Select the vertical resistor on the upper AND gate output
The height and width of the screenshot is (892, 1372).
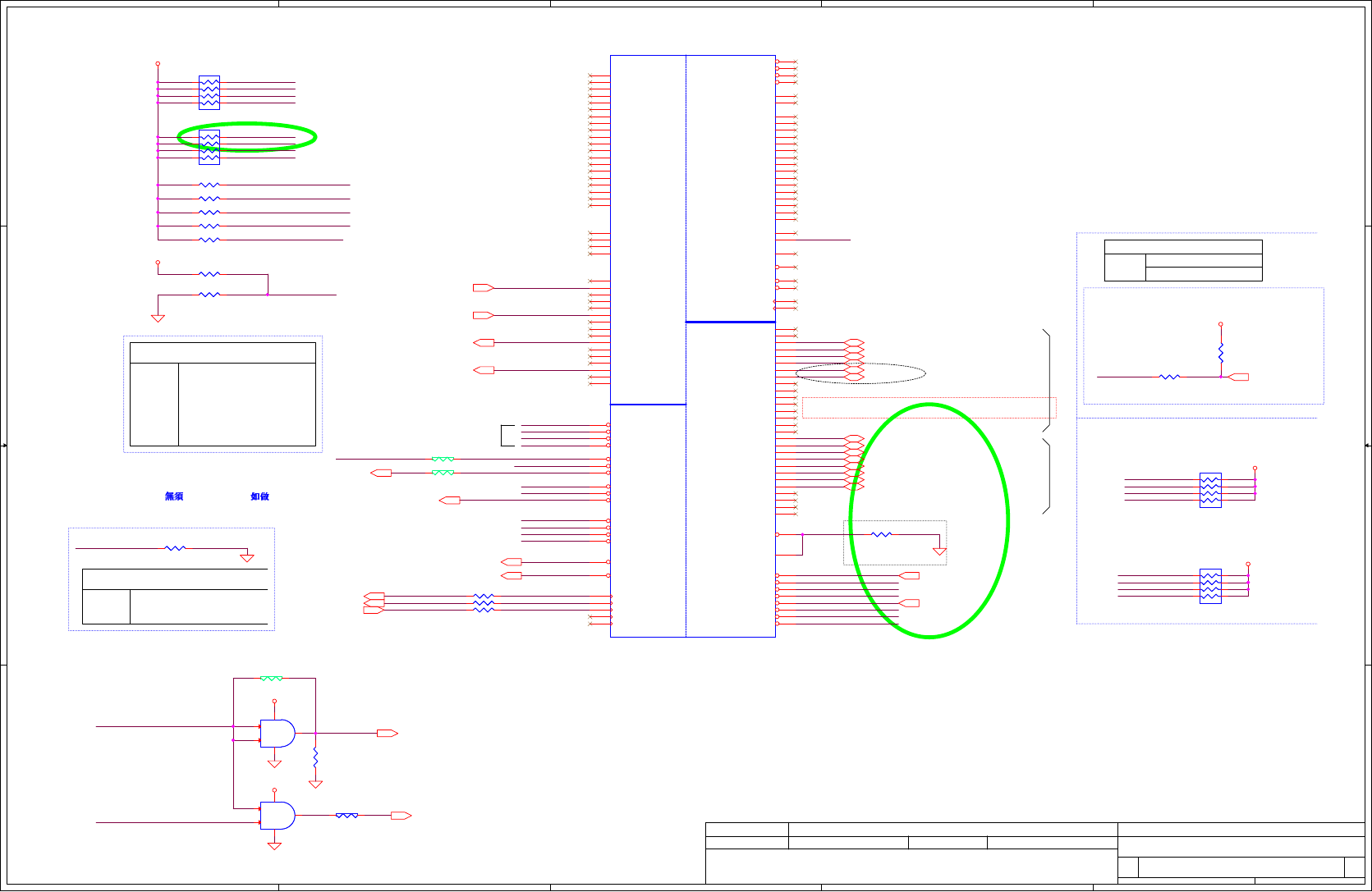pyautogui.click(x=315, y=757)
